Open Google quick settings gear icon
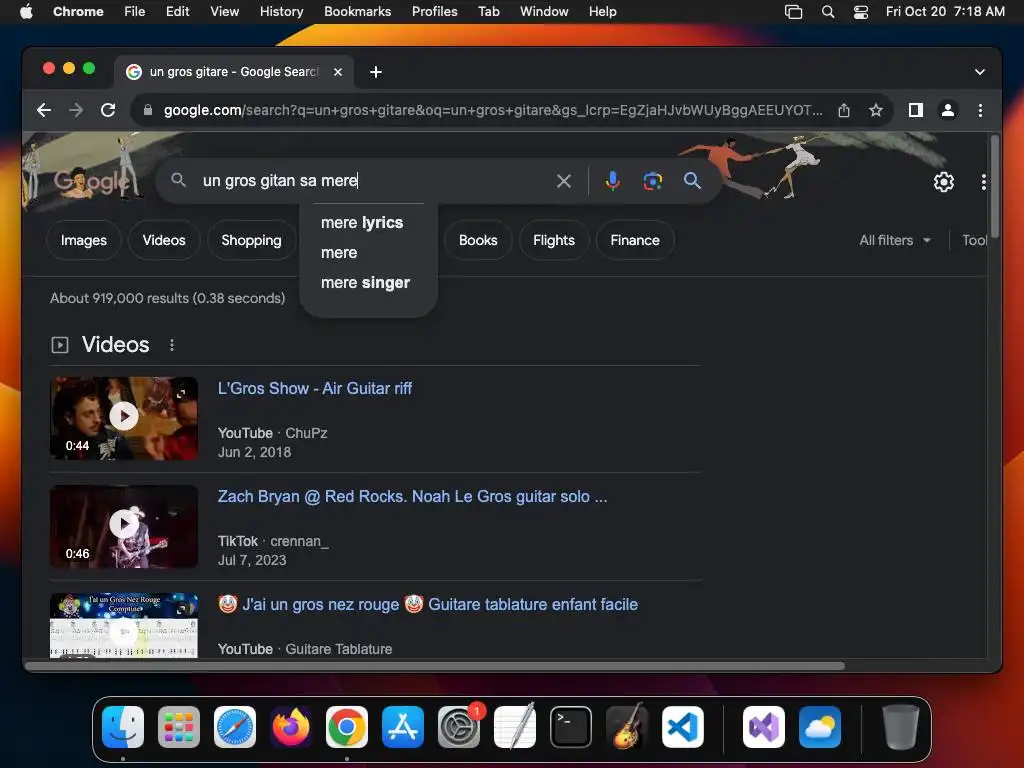Screen dimensions: 1024x768 tap(943, 182)
